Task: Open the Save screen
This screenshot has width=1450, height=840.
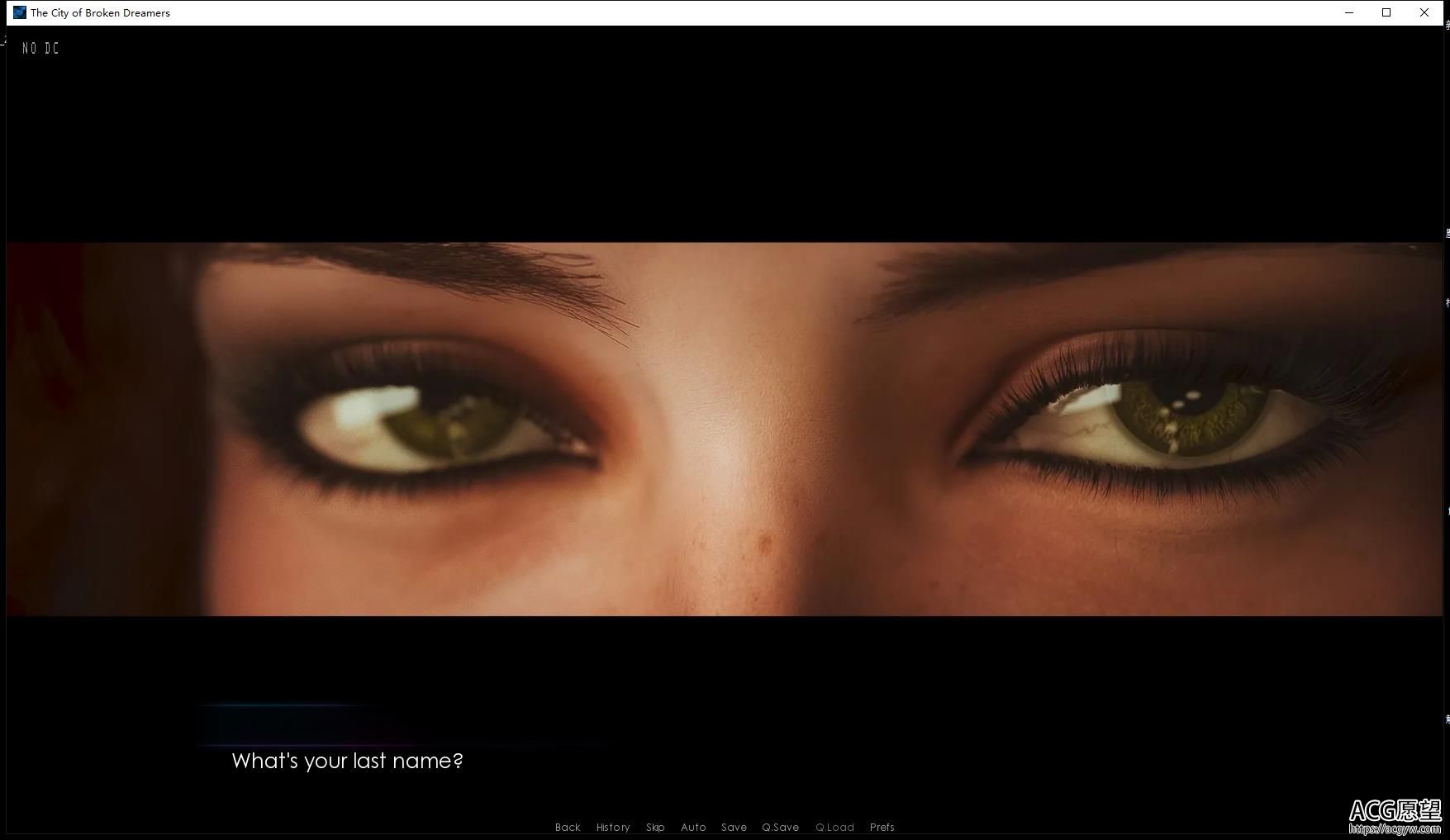Action: [734, 827]
